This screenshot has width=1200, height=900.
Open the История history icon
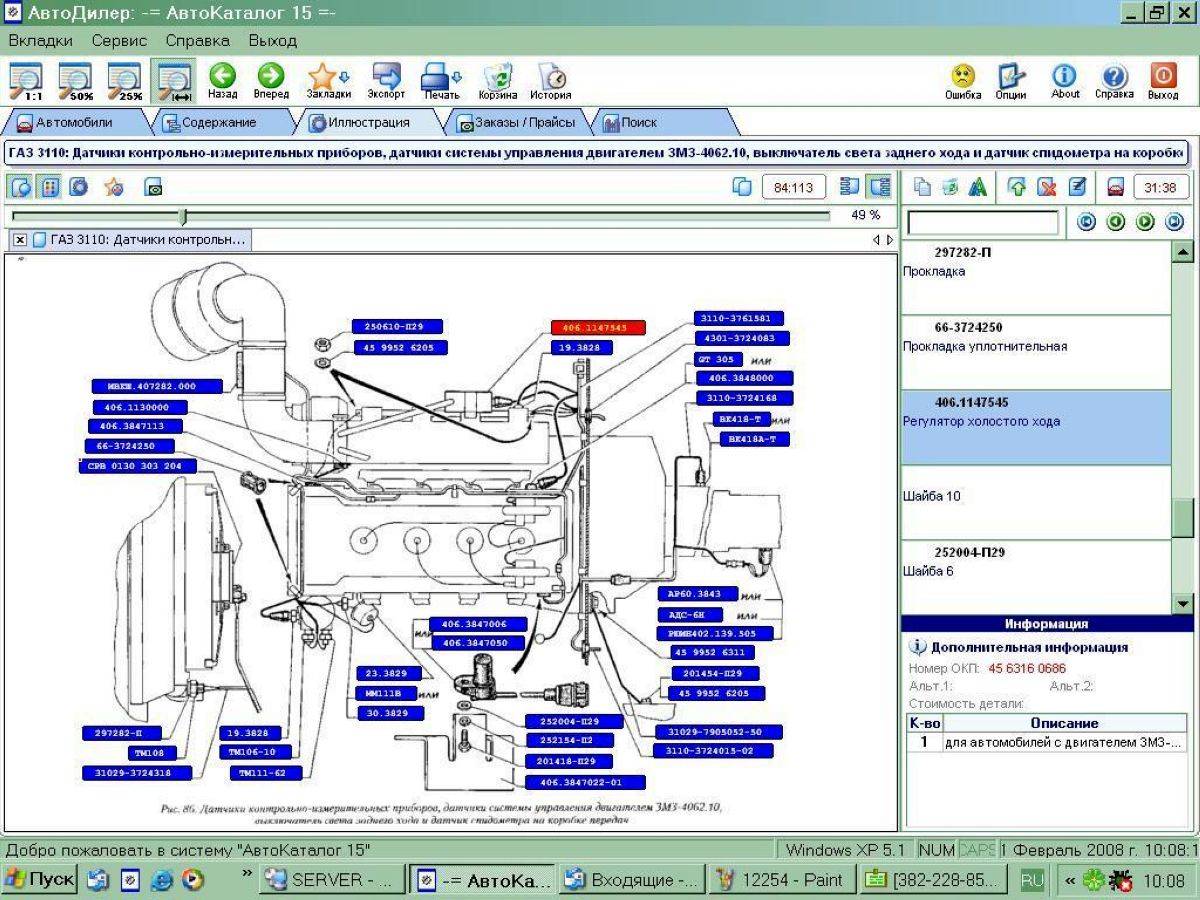tap(550, 82)
